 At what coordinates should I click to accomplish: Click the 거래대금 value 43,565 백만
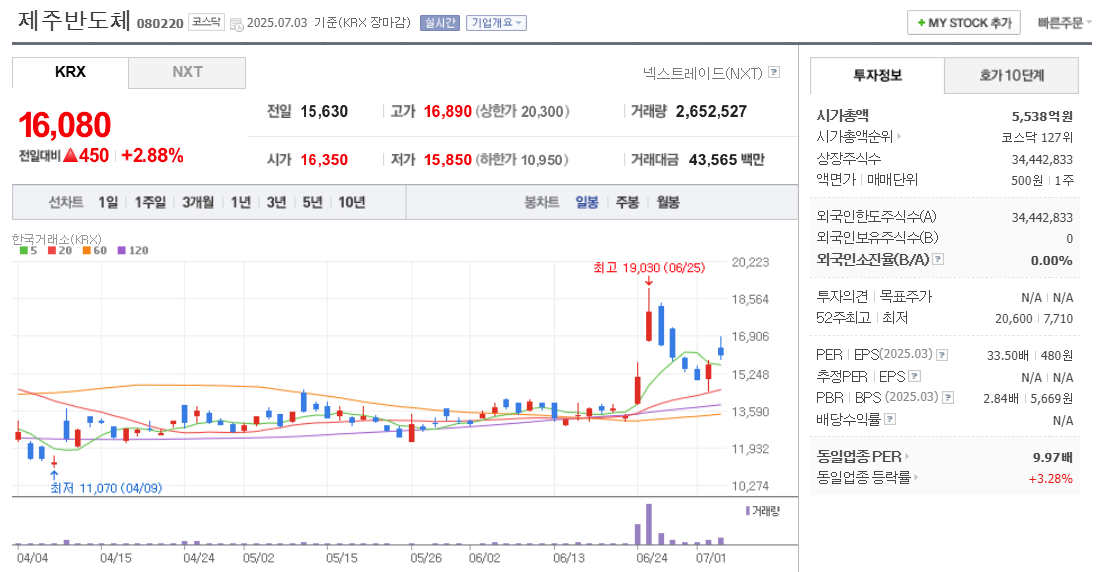pyautogui.click(x=727, y=160)
